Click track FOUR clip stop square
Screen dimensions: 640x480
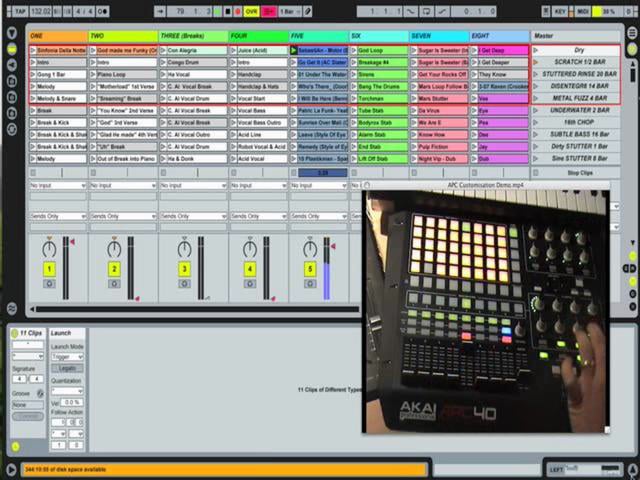[x=234, y=173]
